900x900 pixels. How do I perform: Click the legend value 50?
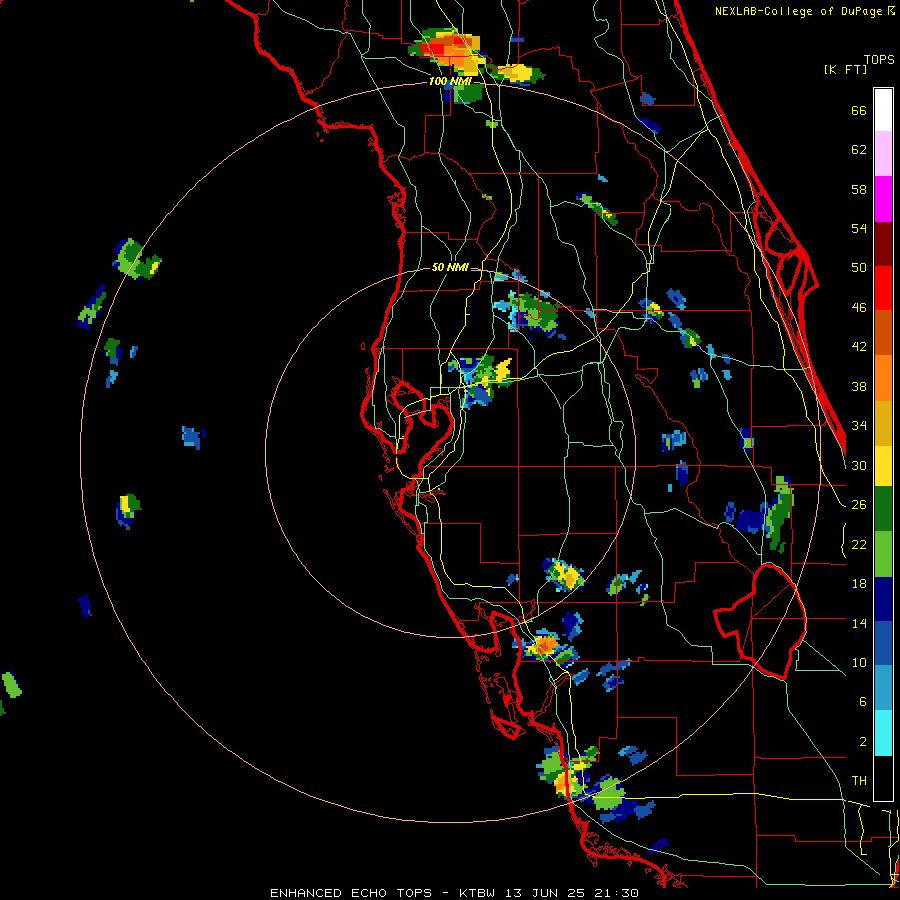[859, 268]
